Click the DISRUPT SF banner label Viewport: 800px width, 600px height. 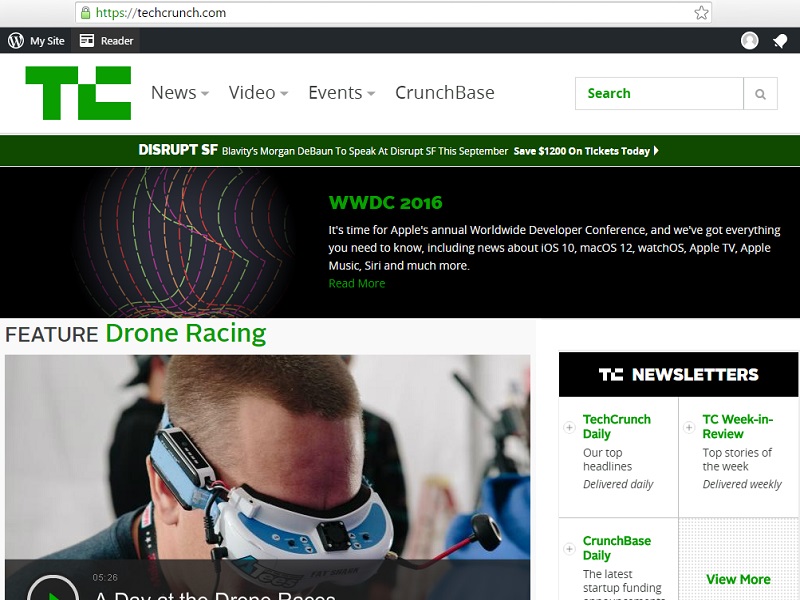coord(178,150)
